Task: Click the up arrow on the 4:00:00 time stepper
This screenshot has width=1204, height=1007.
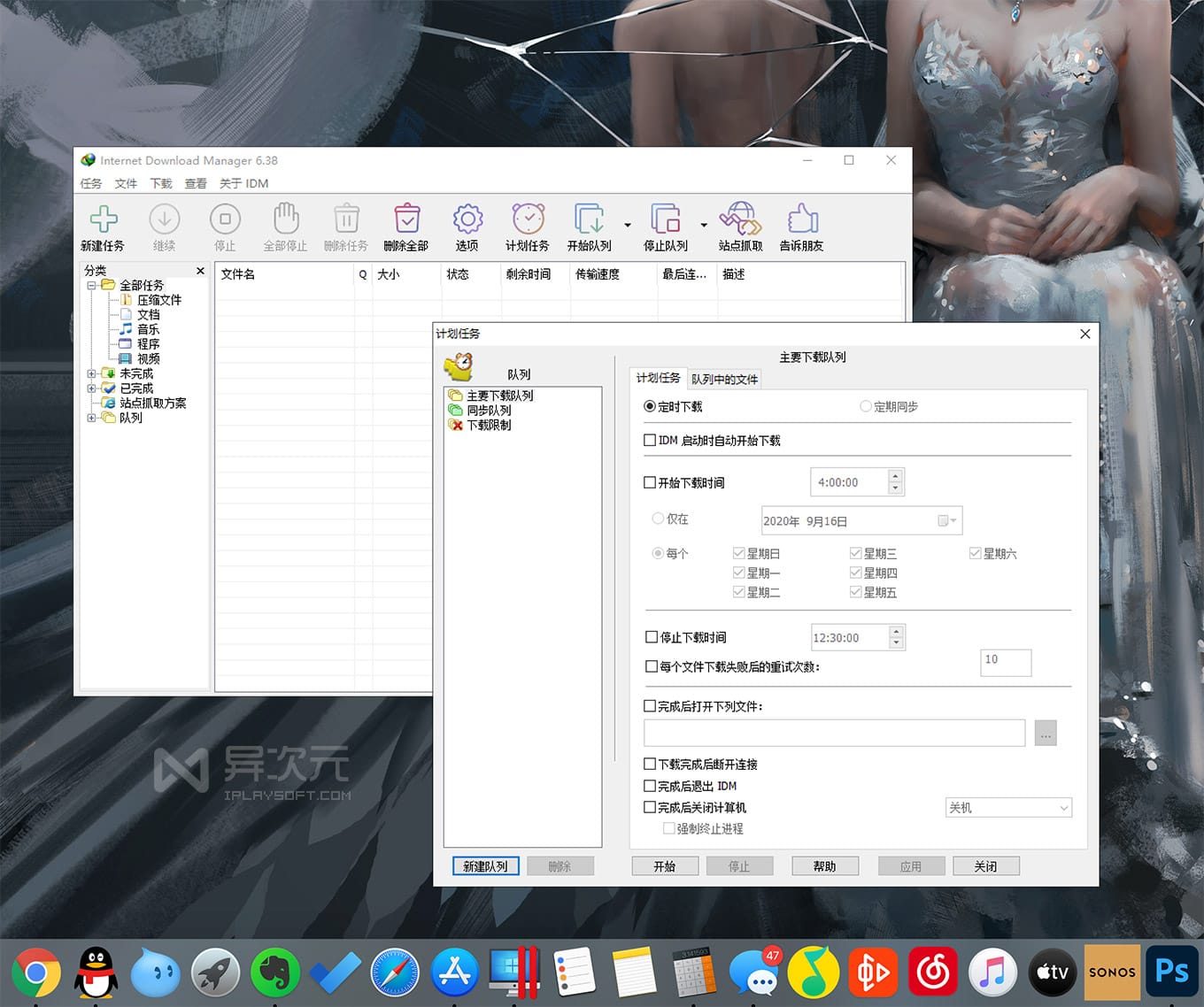Action: 895,476
